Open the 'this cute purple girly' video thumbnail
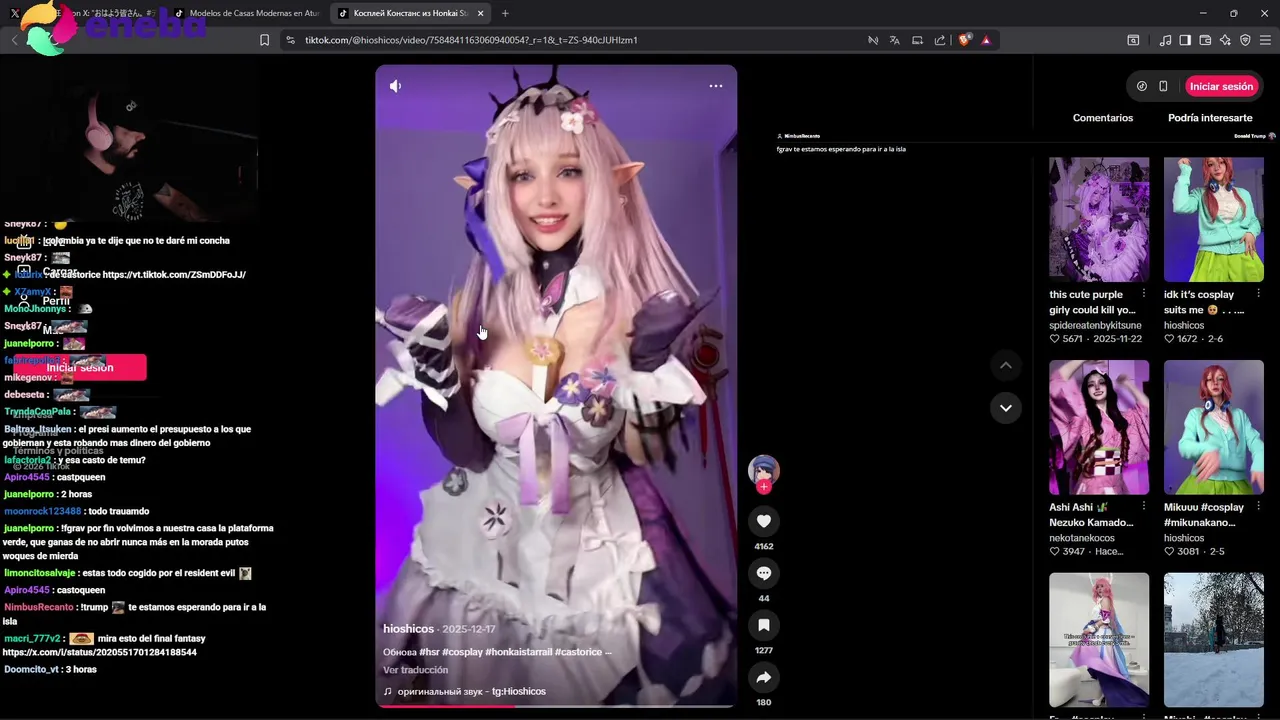This screenshot has height=720, width=1280. (1099, 219)
